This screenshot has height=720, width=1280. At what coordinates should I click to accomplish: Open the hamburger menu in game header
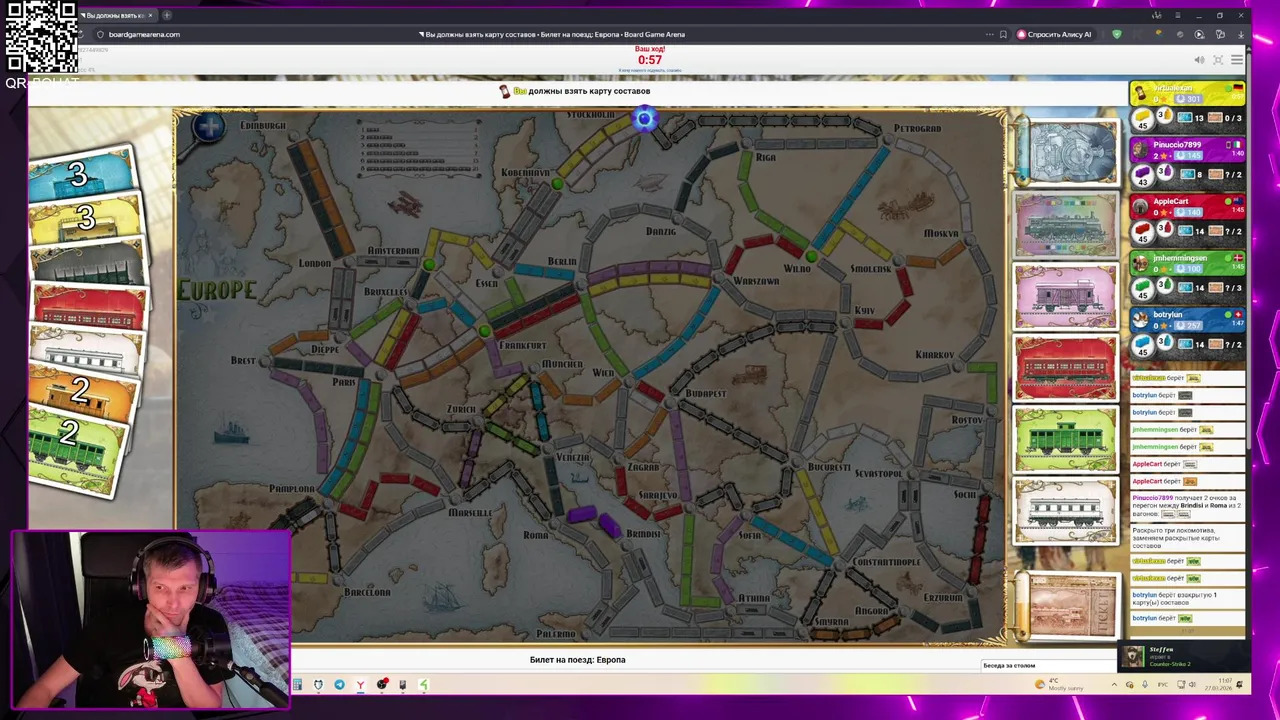pos(1237,60)
